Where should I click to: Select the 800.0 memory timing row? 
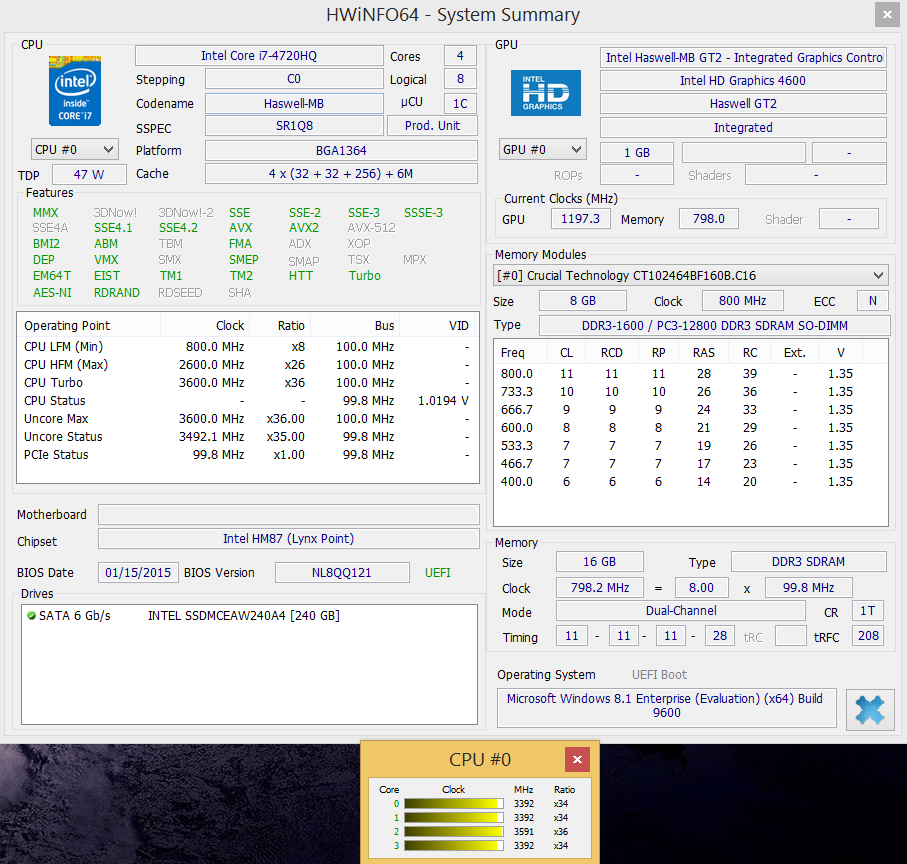click(x=691, y=374)
